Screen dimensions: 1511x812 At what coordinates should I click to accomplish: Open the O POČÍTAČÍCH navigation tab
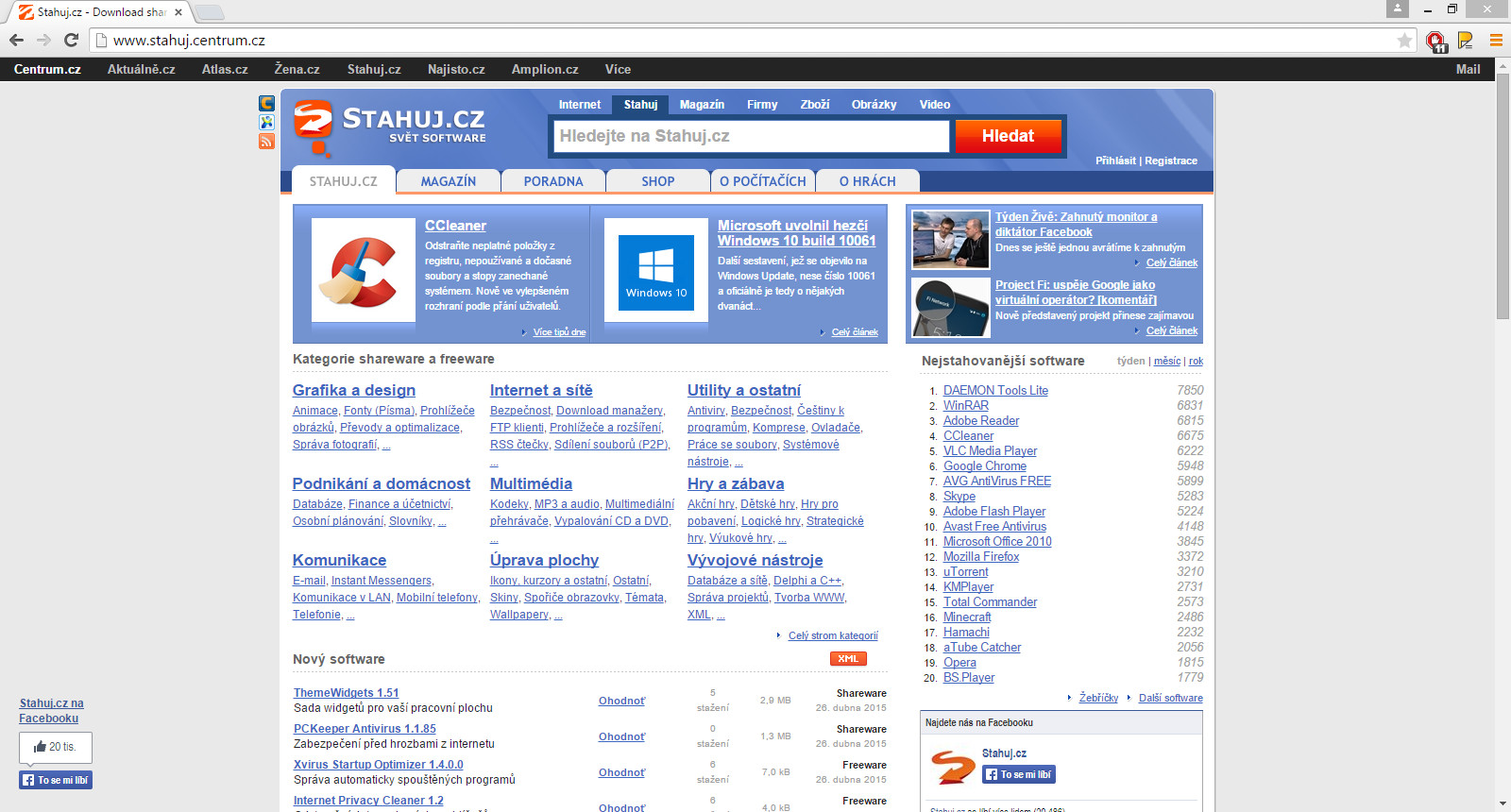[x=763, y=181]
